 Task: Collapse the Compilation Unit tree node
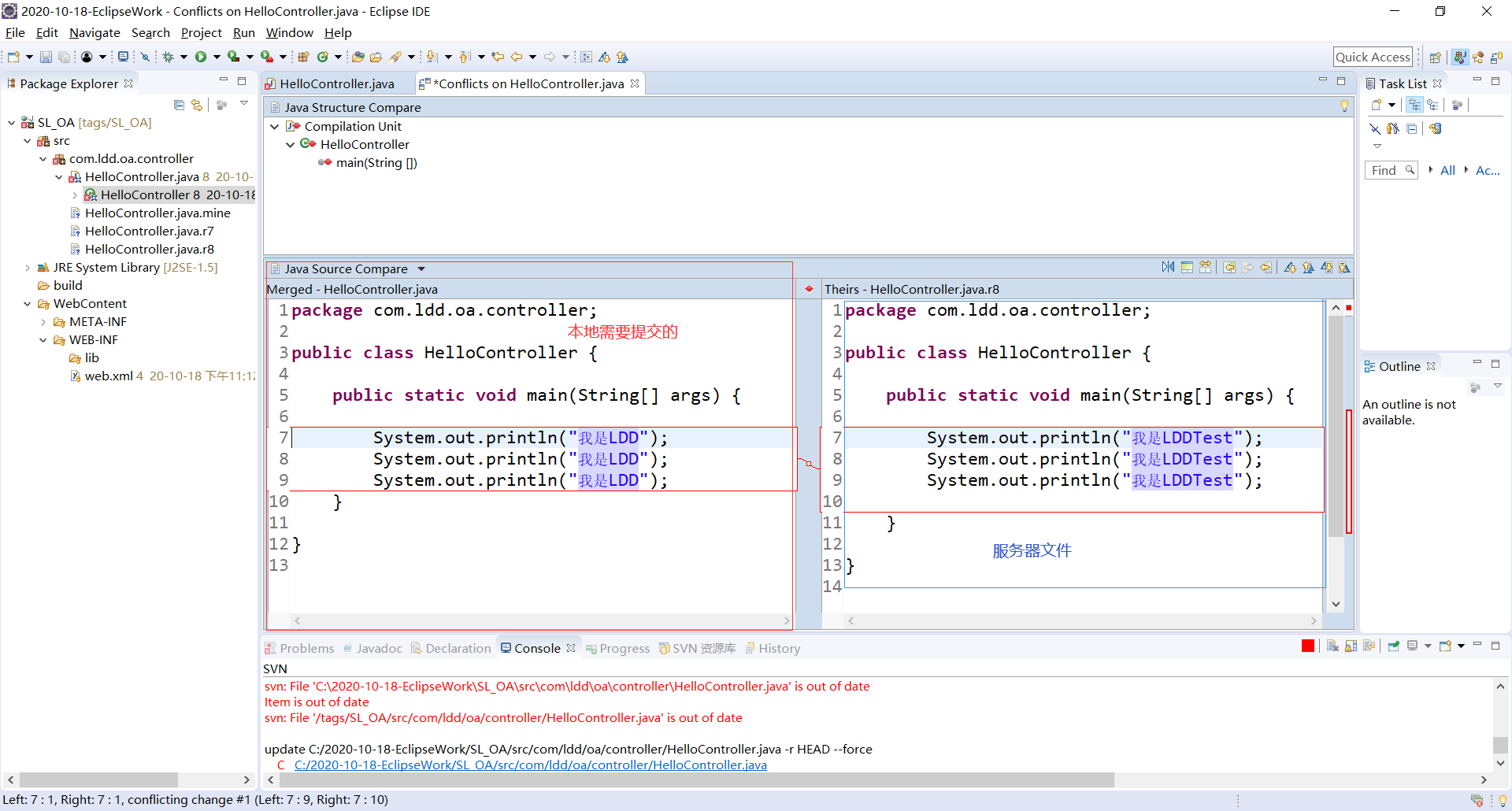coord(274,126)
